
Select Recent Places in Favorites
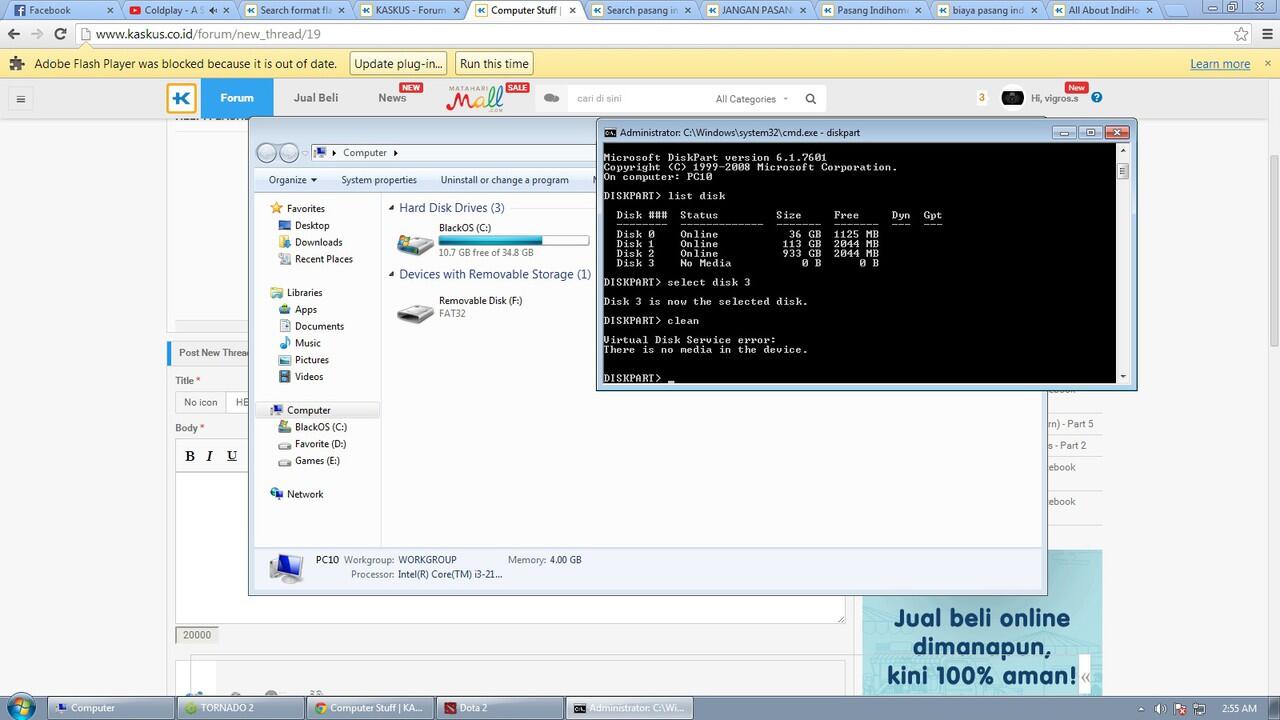tap(323, 259)
